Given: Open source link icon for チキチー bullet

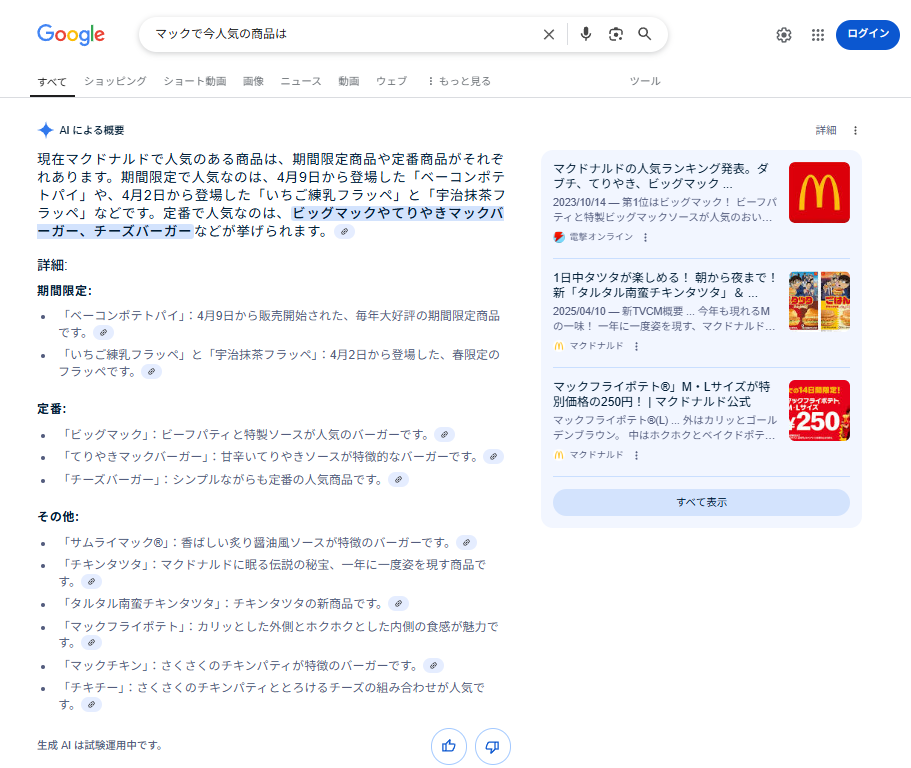Looking at the screenshot, I should pyautogui.click(x=91, y=705).
